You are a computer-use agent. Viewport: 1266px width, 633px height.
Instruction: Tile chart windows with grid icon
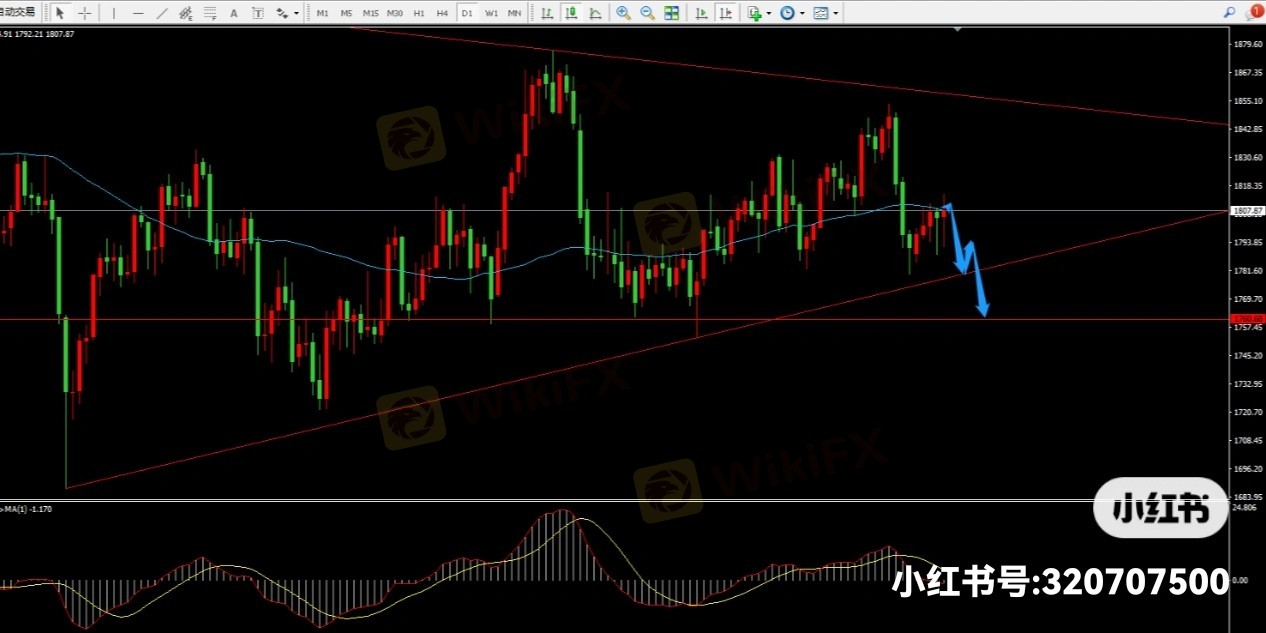pos(671,13)
